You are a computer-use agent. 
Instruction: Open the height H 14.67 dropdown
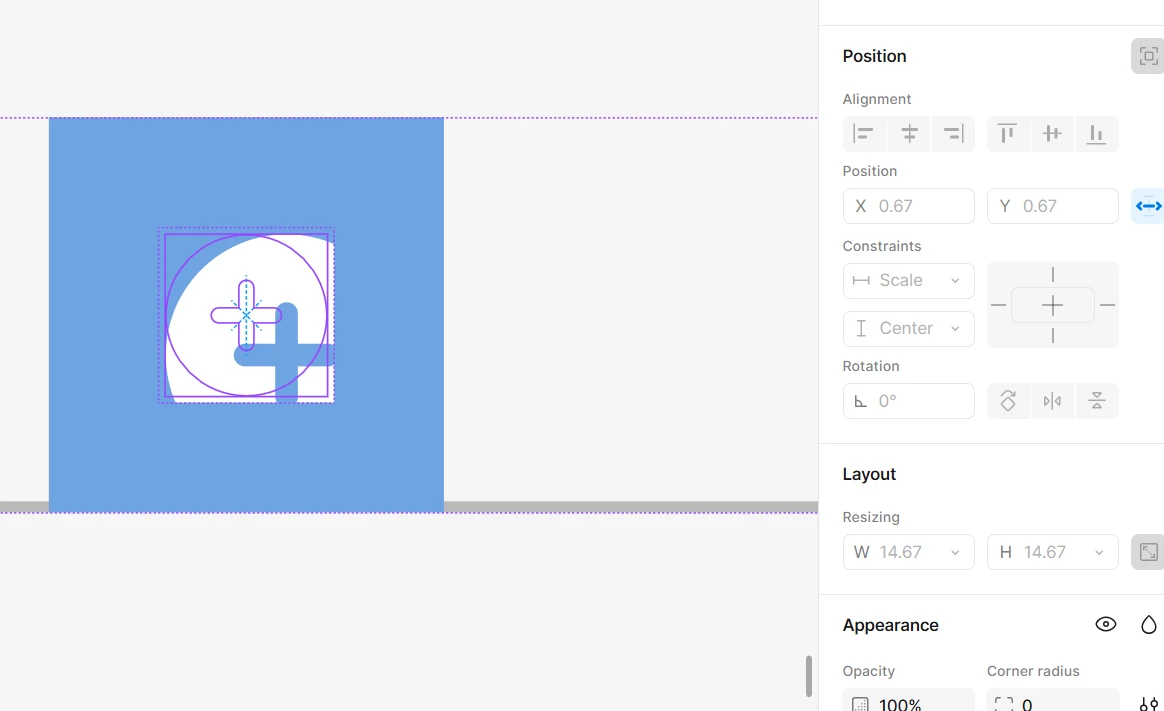click(1053, 552)
